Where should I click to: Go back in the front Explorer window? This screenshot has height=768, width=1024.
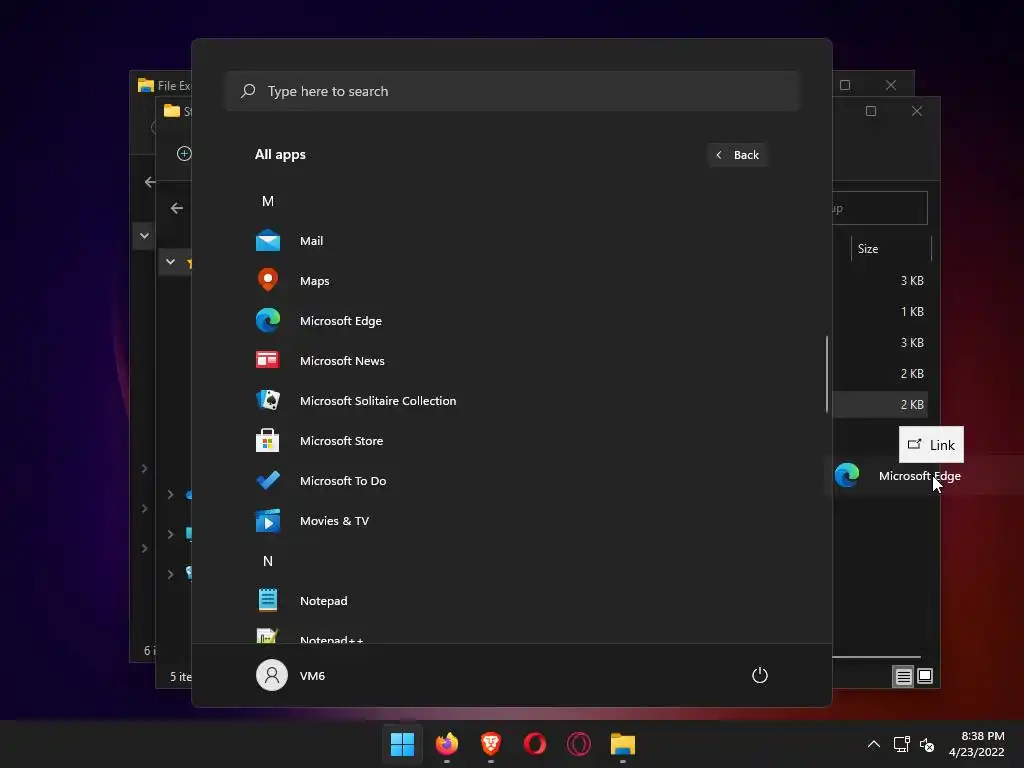tap(176, 208)
